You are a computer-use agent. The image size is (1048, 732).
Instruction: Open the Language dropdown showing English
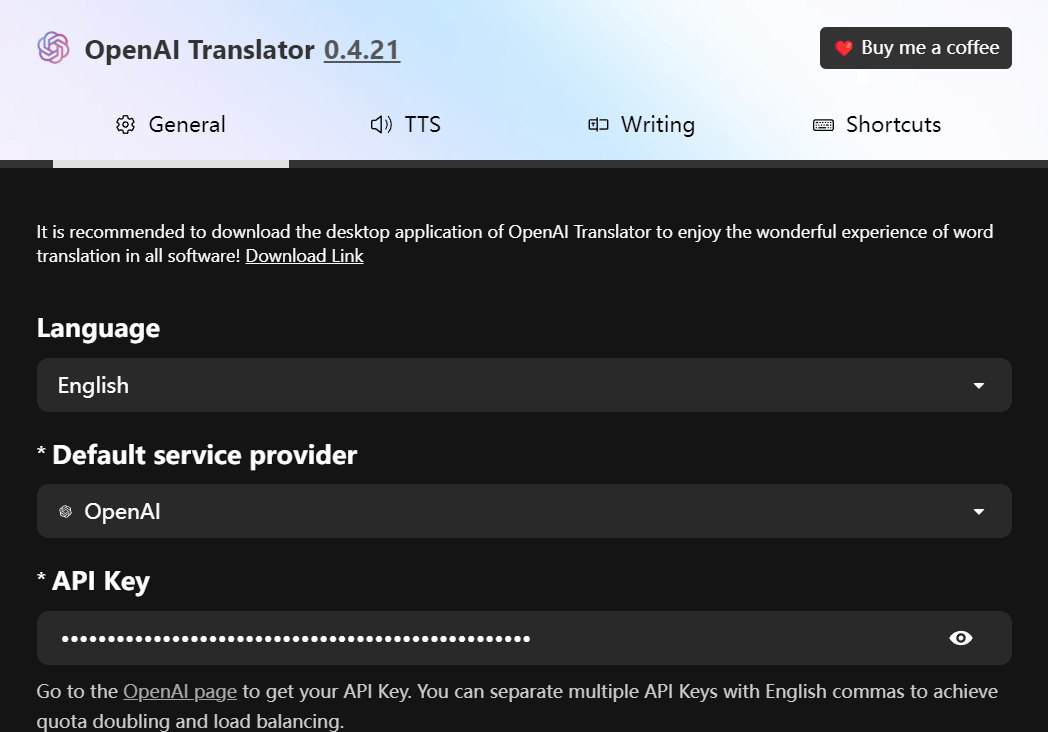(x=524, y=385)
